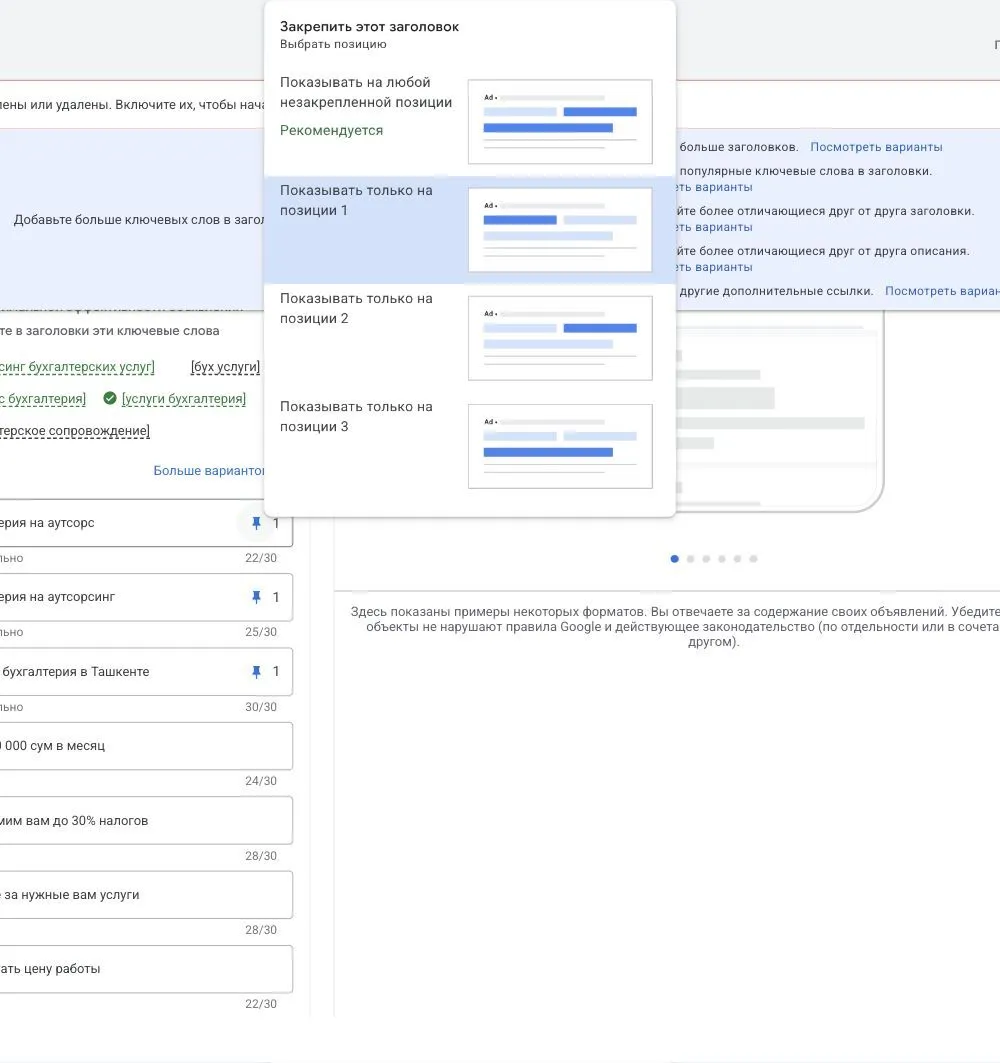The width and height of the screenshot is (1000, 1063).
Task: Click 'Рекомендуется' label in pin popup
Action: pos(332,130)
